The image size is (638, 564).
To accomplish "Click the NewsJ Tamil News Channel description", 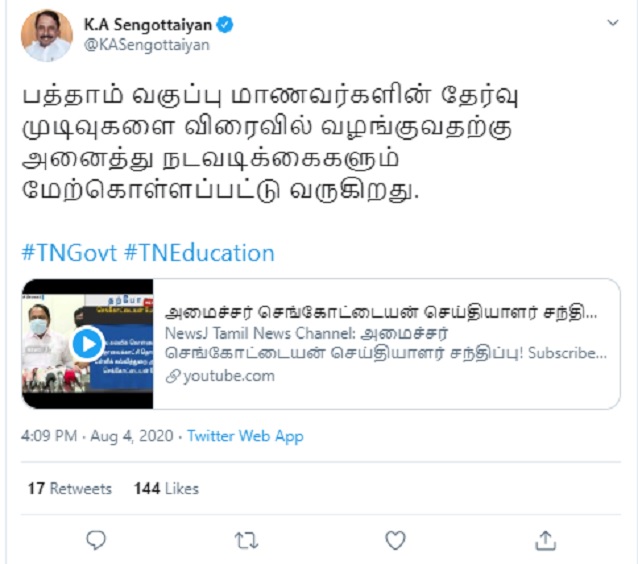I will click(386, 343).
